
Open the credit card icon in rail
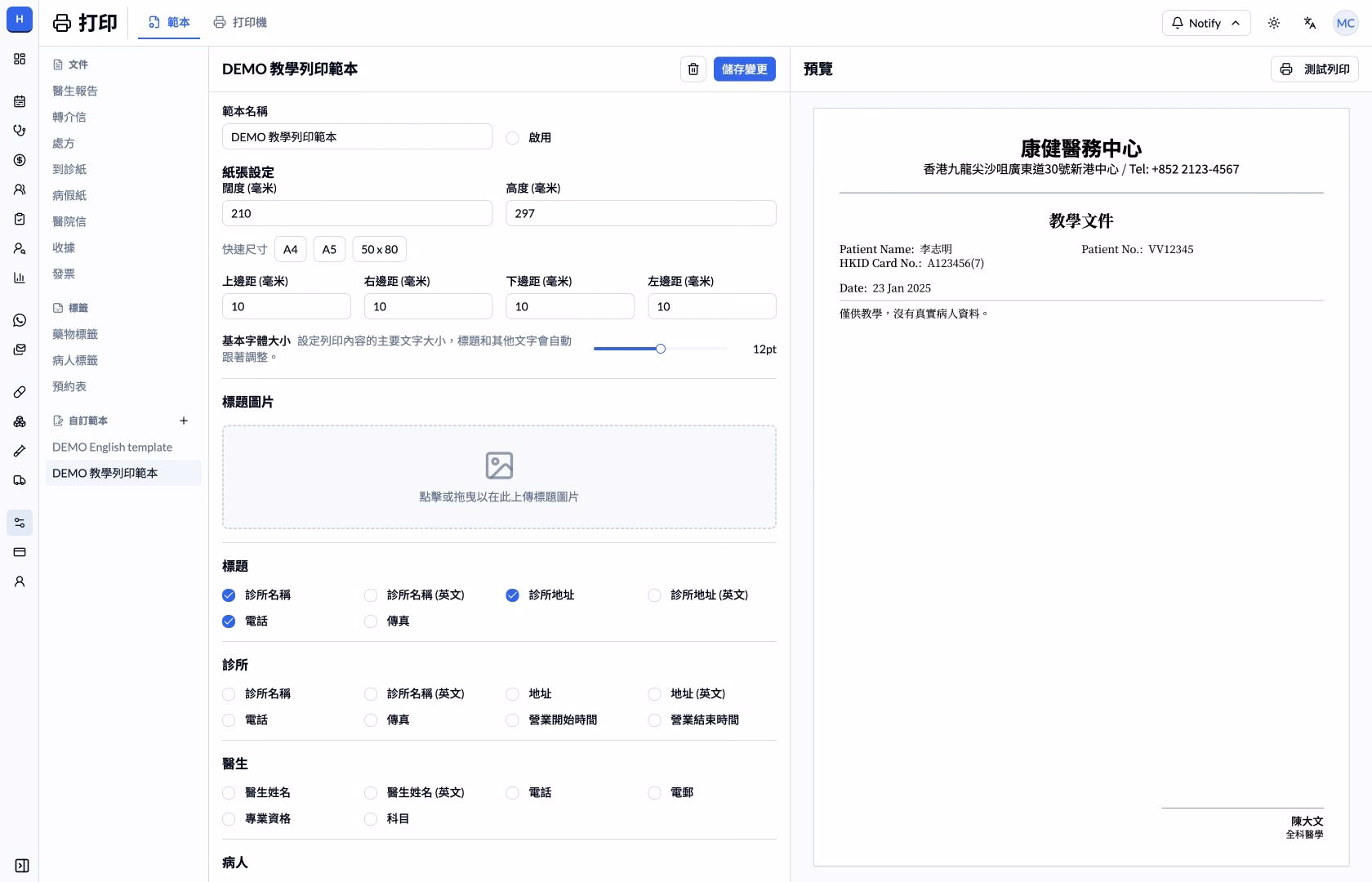click(x=20, y=552)
